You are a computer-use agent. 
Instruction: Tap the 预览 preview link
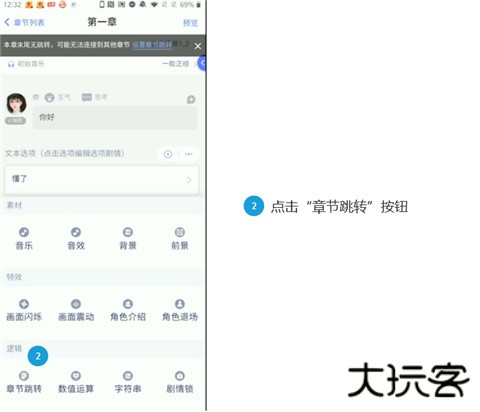click(190, 23)
